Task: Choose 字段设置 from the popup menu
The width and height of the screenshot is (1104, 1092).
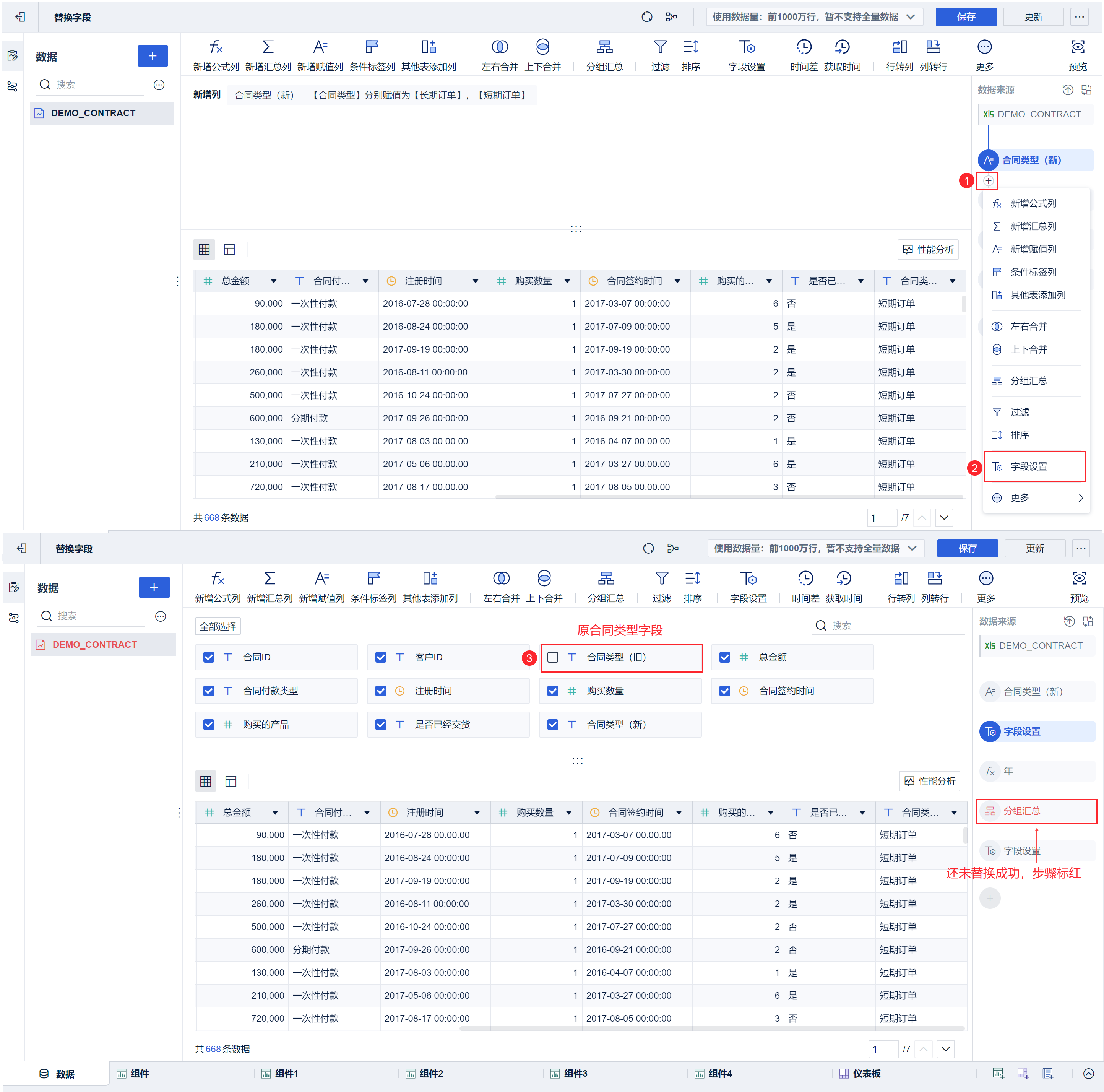Action: click(x=1029, y=467)
